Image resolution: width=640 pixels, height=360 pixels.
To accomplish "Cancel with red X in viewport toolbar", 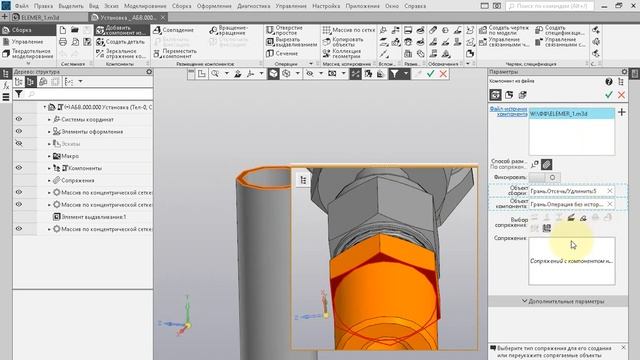I will coord(443,74).
